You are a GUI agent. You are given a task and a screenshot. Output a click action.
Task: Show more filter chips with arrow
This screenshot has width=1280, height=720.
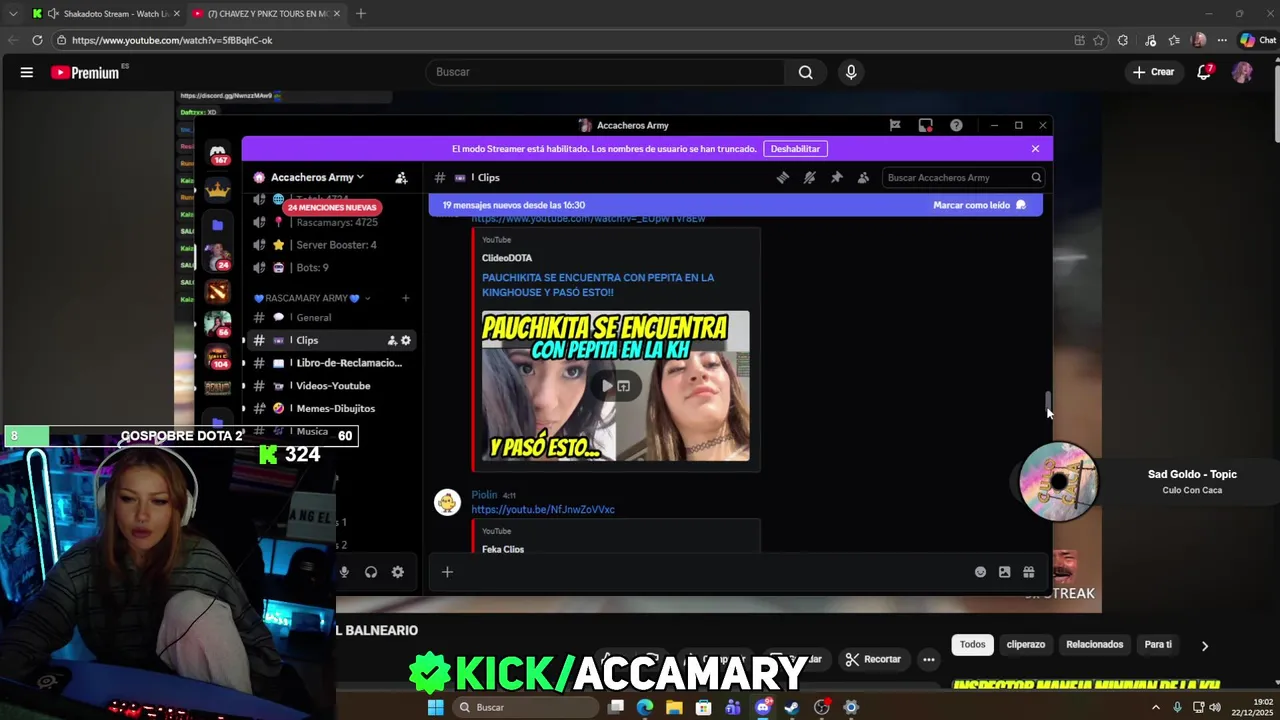pyautogui.click(x=1205, y=646)
